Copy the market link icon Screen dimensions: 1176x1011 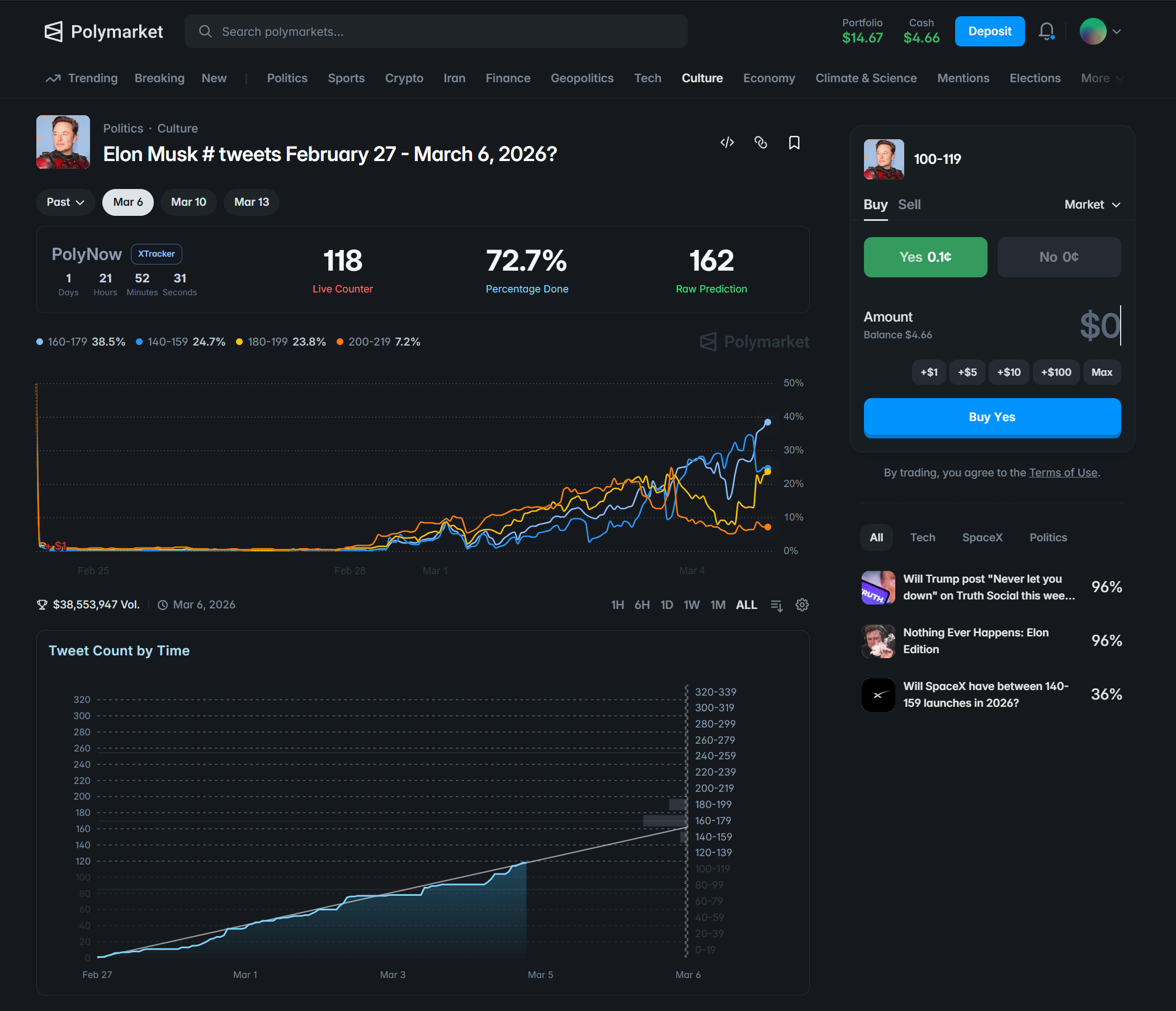coord(761,143)
